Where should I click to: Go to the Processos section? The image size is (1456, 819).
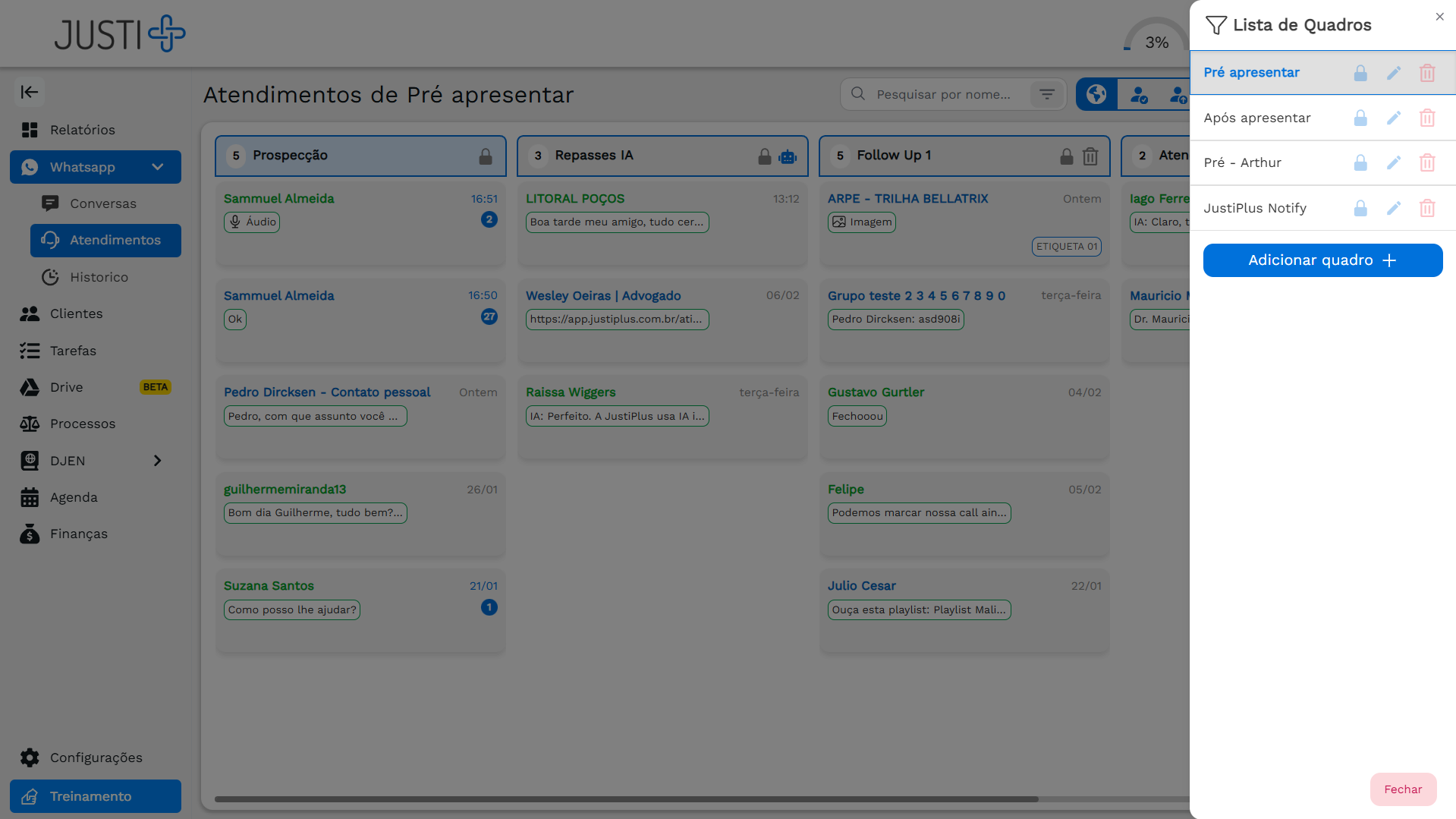click(83, 424)
